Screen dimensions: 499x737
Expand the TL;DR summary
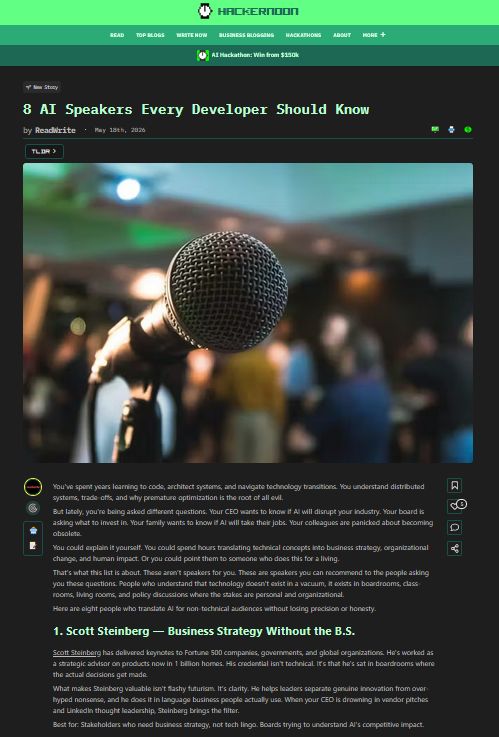(x=44, y=151)
